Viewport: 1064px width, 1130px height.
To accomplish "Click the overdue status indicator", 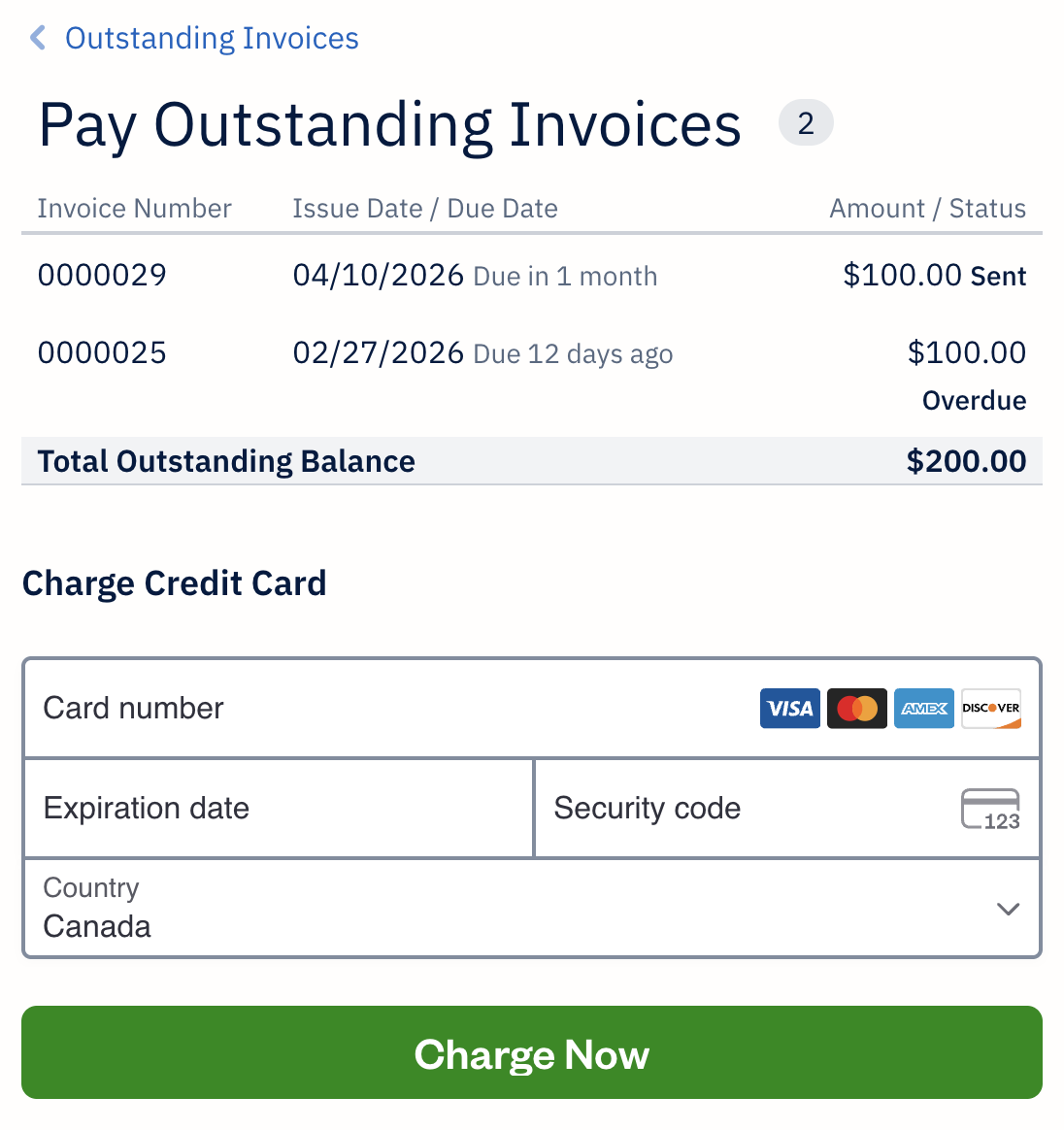I will [974, 400].
